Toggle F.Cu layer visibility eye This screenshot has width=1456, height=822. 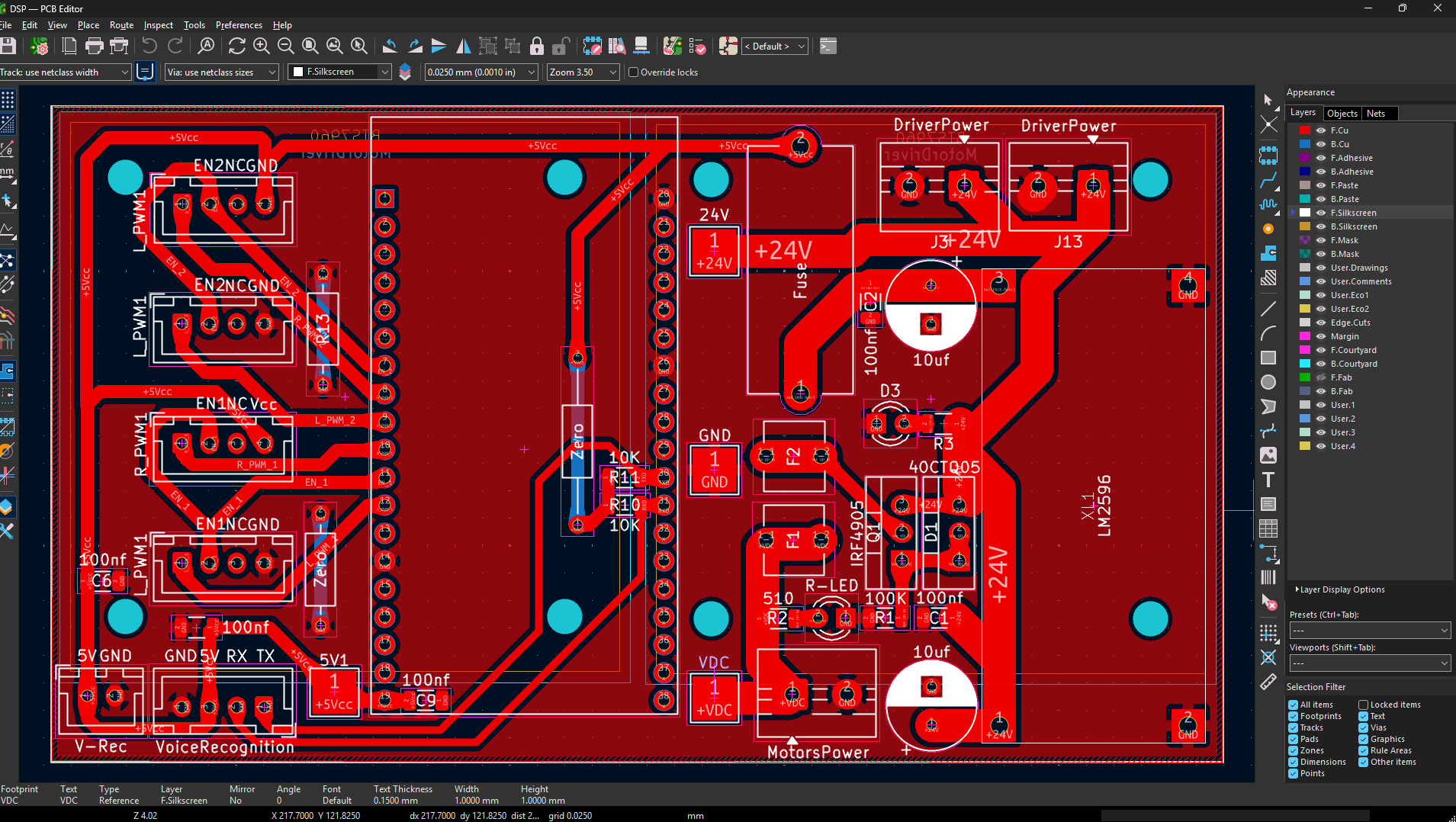click(1321, 130)
